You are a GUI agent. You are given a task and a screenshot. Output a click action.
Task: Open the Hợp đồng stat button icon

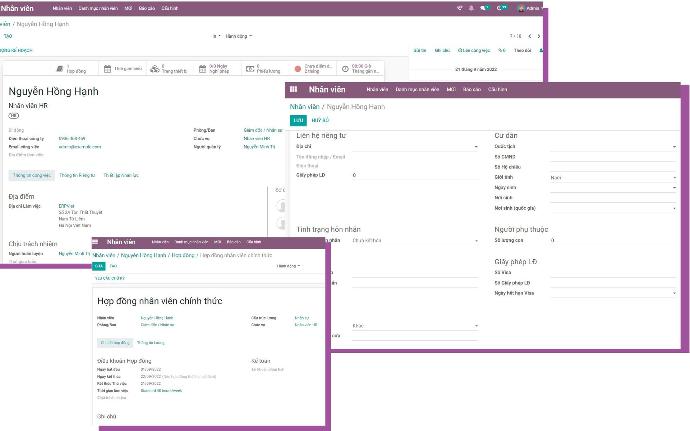pos(60,69)
